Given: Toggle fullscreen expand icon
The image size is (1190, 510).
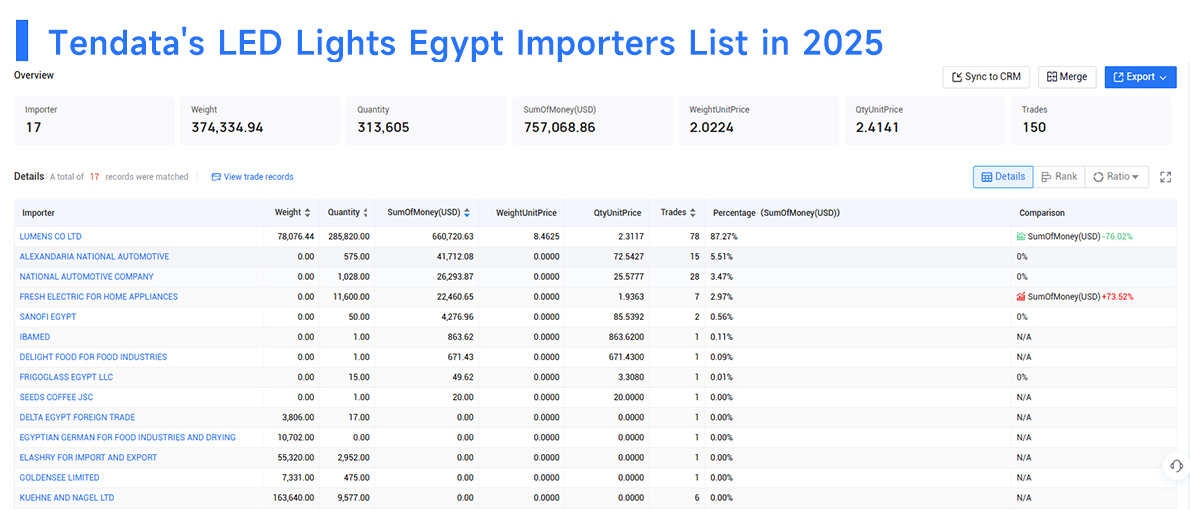Looking at the screenshot, I should point(1166,176).
